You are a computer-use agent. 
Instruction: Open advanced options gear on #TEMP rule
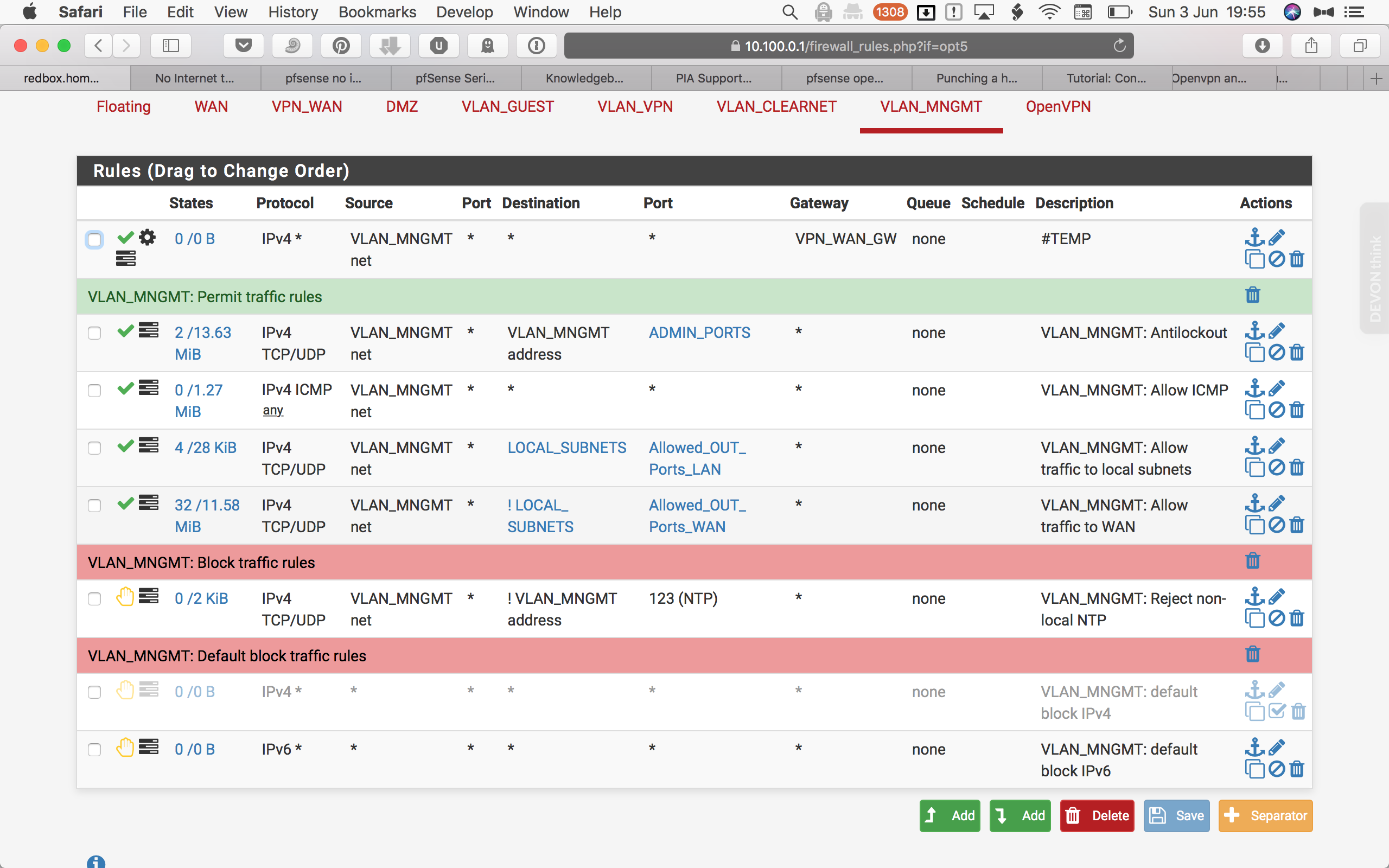click(148, 238)
